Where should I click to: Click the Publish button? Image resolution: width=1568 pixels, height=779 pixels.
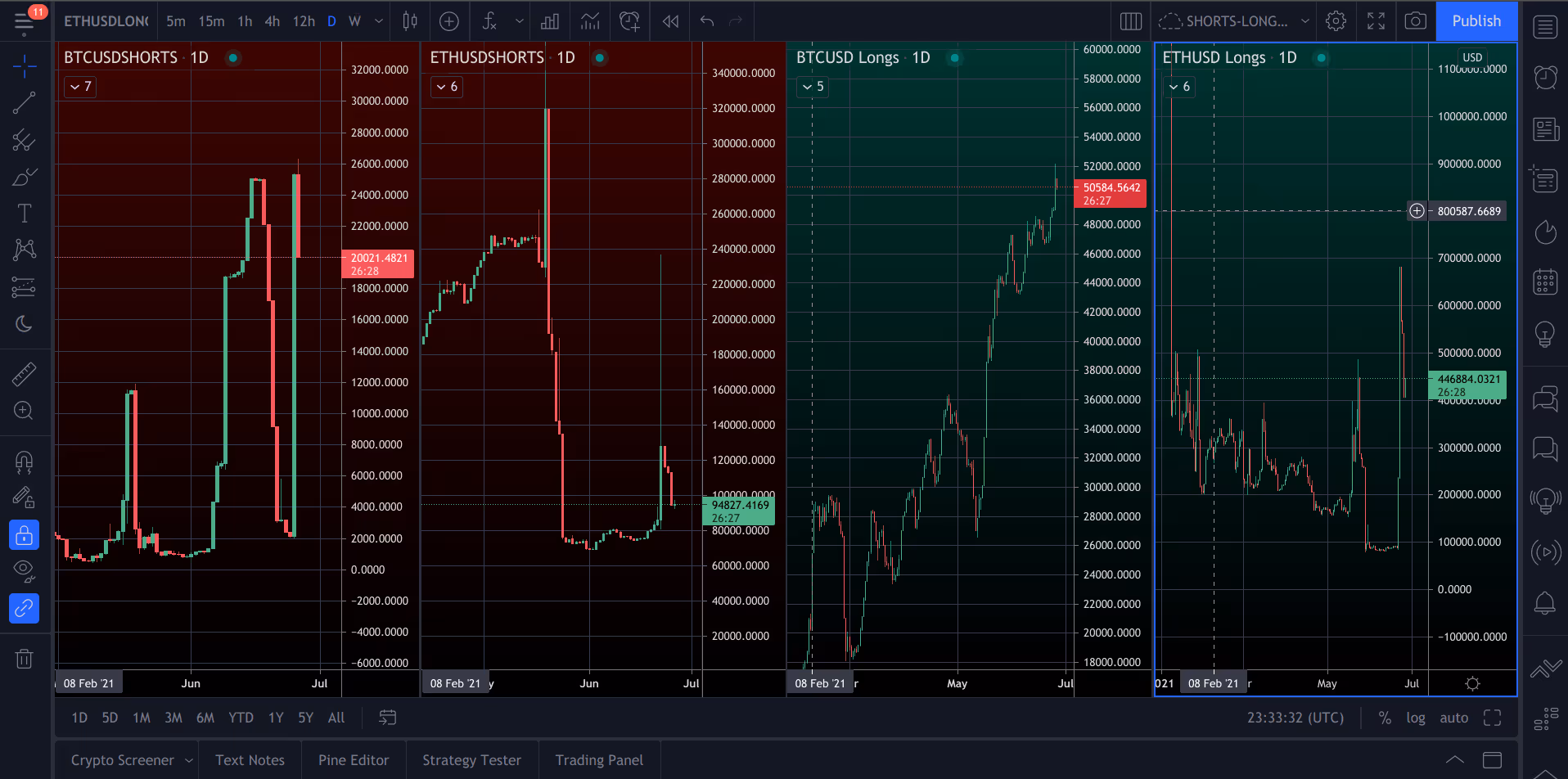tap(1476, 21)
